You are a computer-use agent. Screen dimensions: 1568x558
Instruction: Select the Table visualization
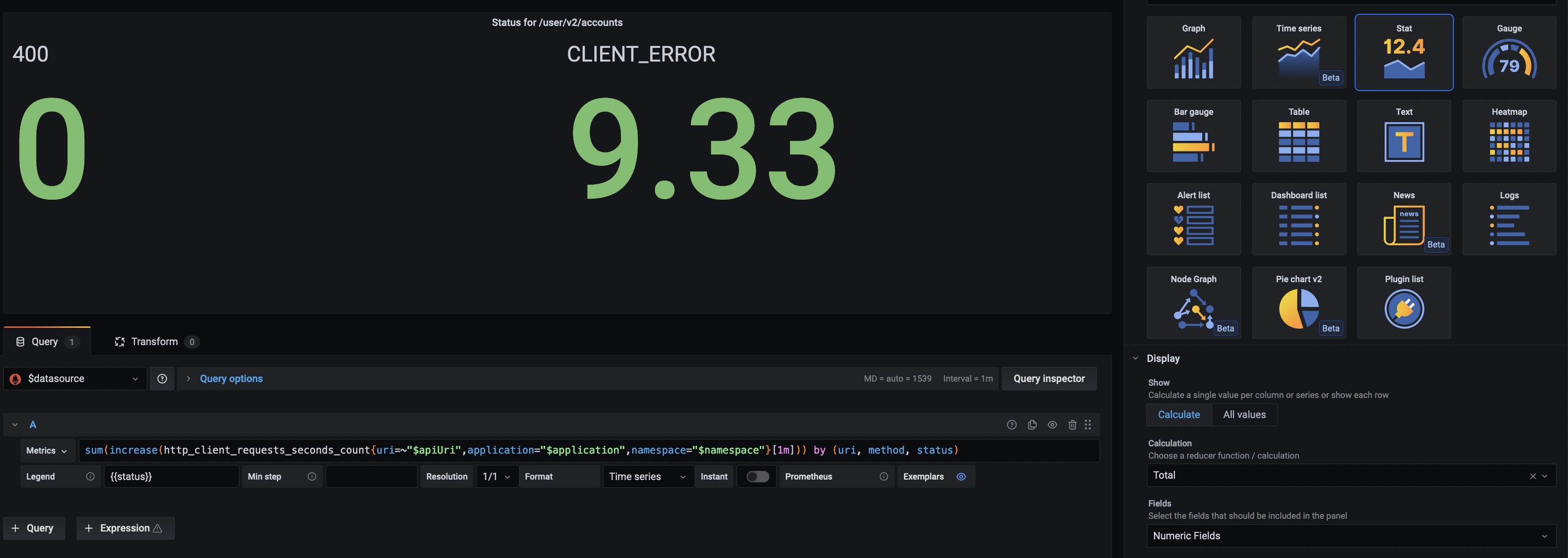pos(1298,136)
